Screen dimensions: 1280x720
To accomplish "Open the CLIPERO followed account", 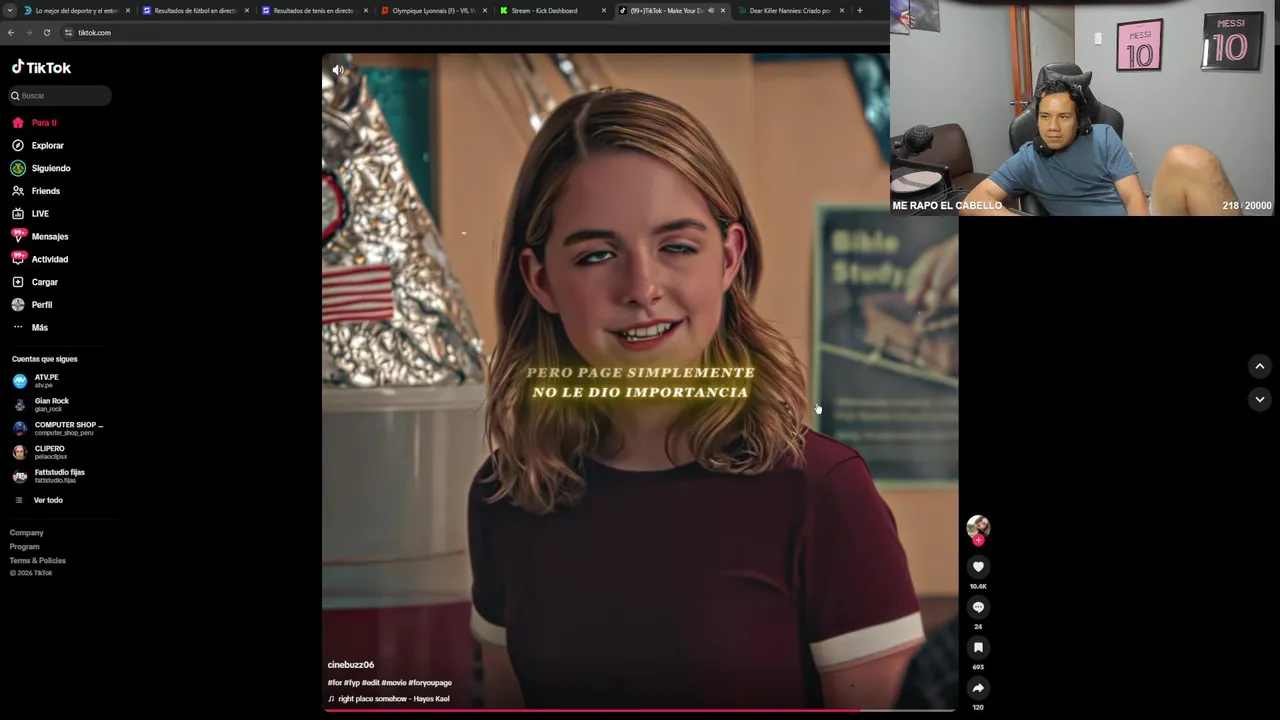I will point(50,452).
